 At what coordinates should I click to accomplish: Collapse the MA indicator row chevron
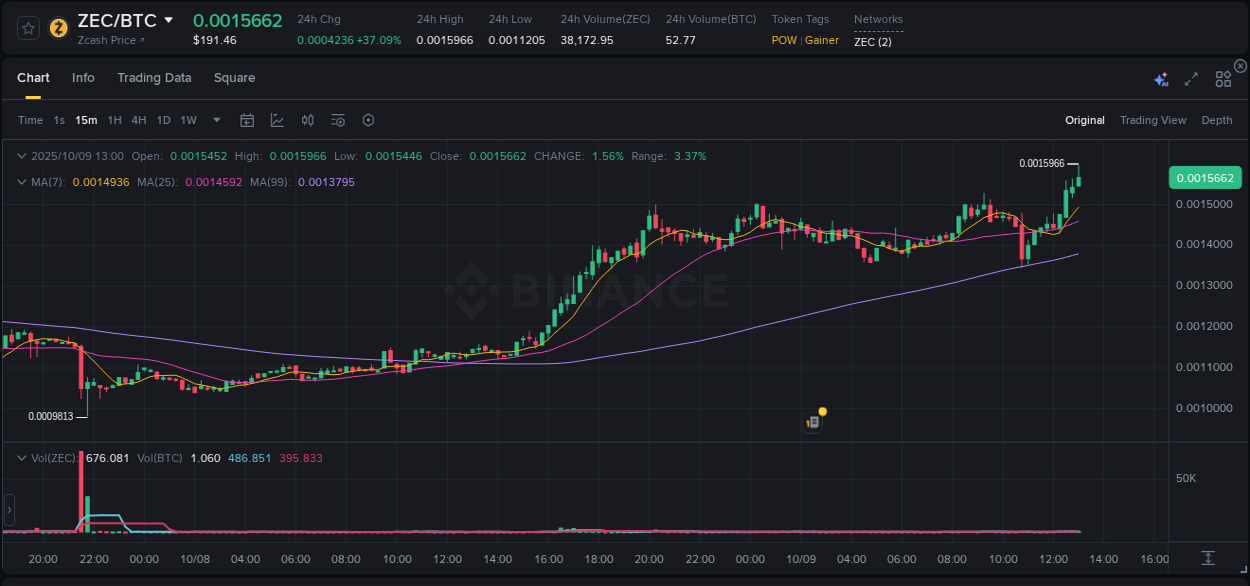click(21, 183)
